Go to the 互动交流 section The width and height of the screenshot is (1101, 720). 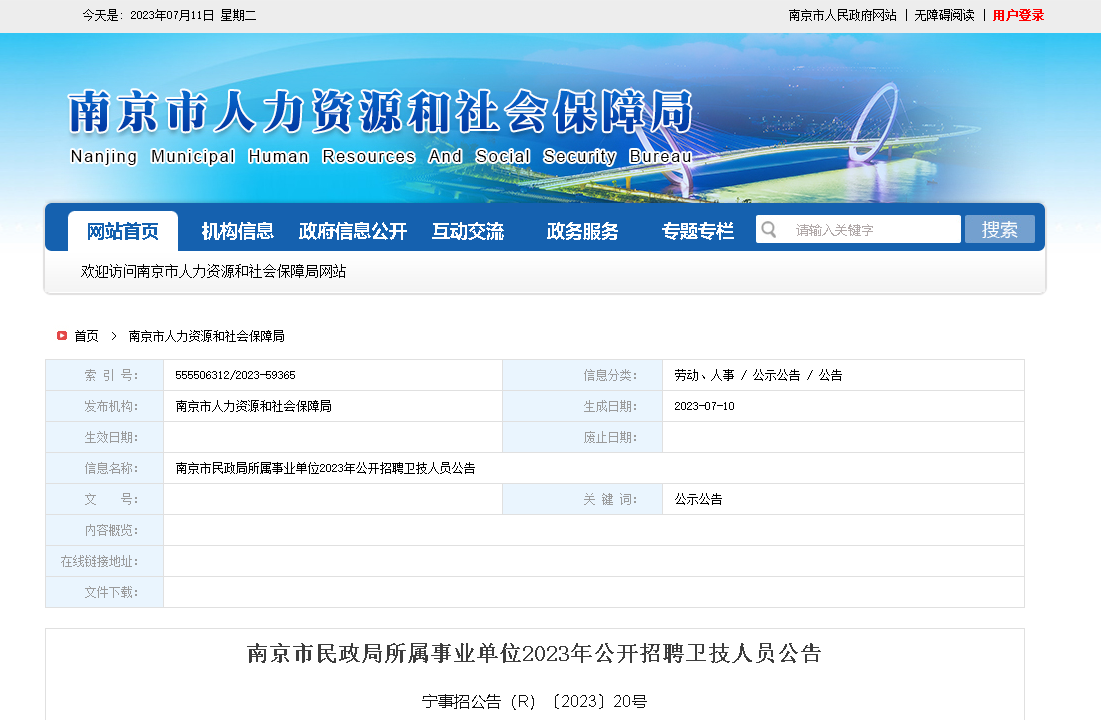coord(468,231)
